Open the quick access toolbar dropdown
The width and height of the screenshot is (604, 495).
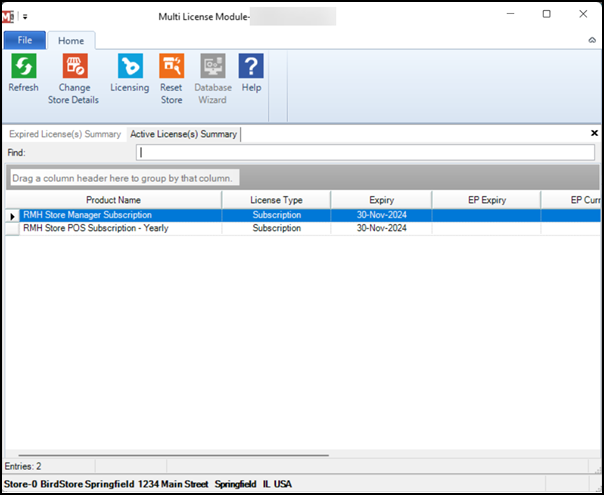(x=25, y=17)
